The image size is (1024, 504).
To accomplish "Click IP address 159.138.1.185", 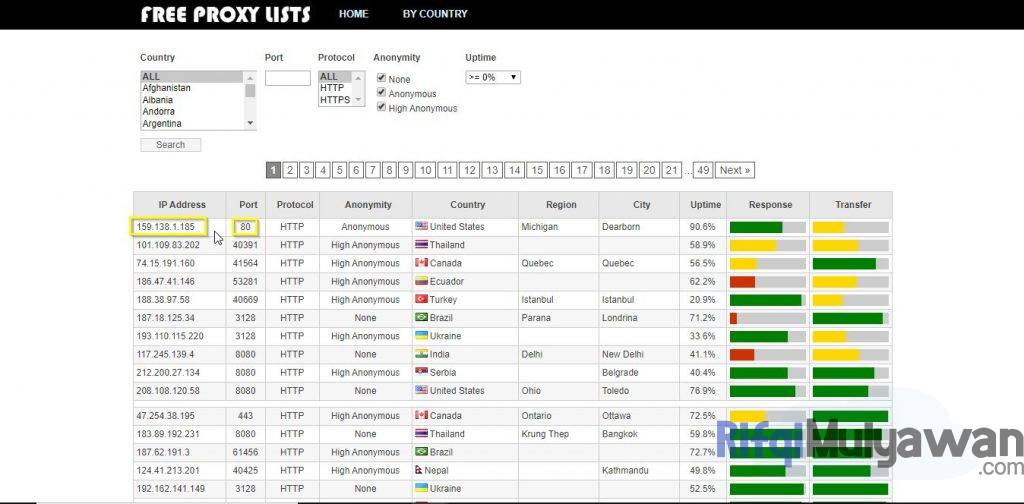I will (165, 227).
